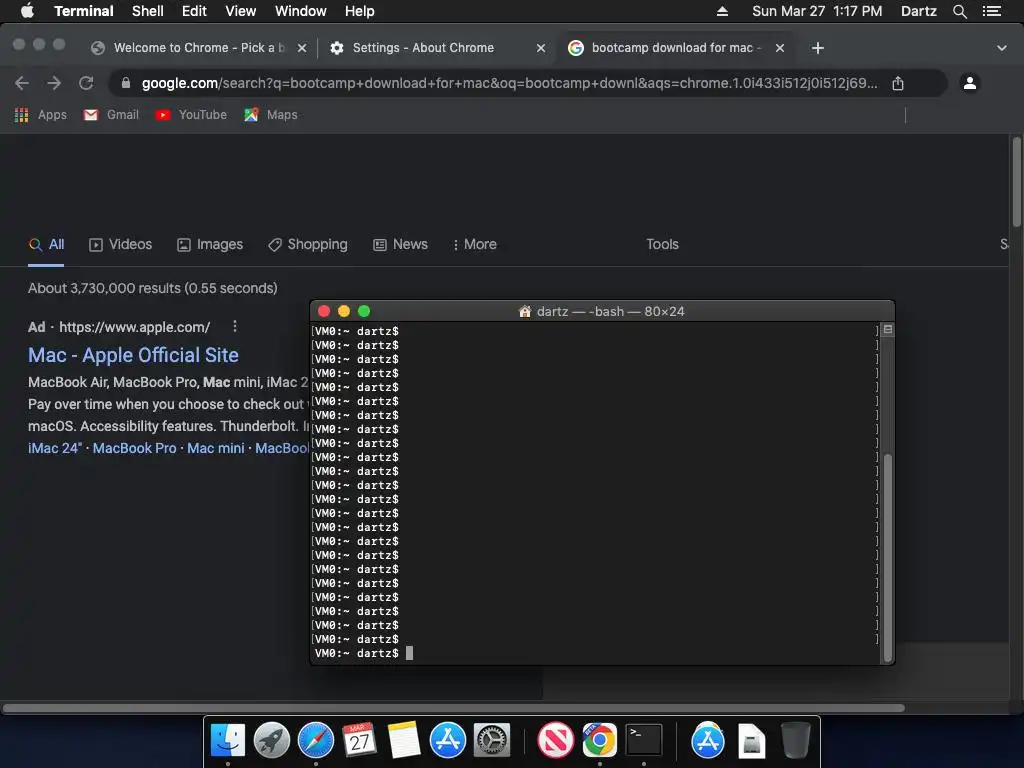Viewport: 1024px width, 768px height.
Task: Open the Shell menu
Action: pyautogui.click(x=148, y=11)
